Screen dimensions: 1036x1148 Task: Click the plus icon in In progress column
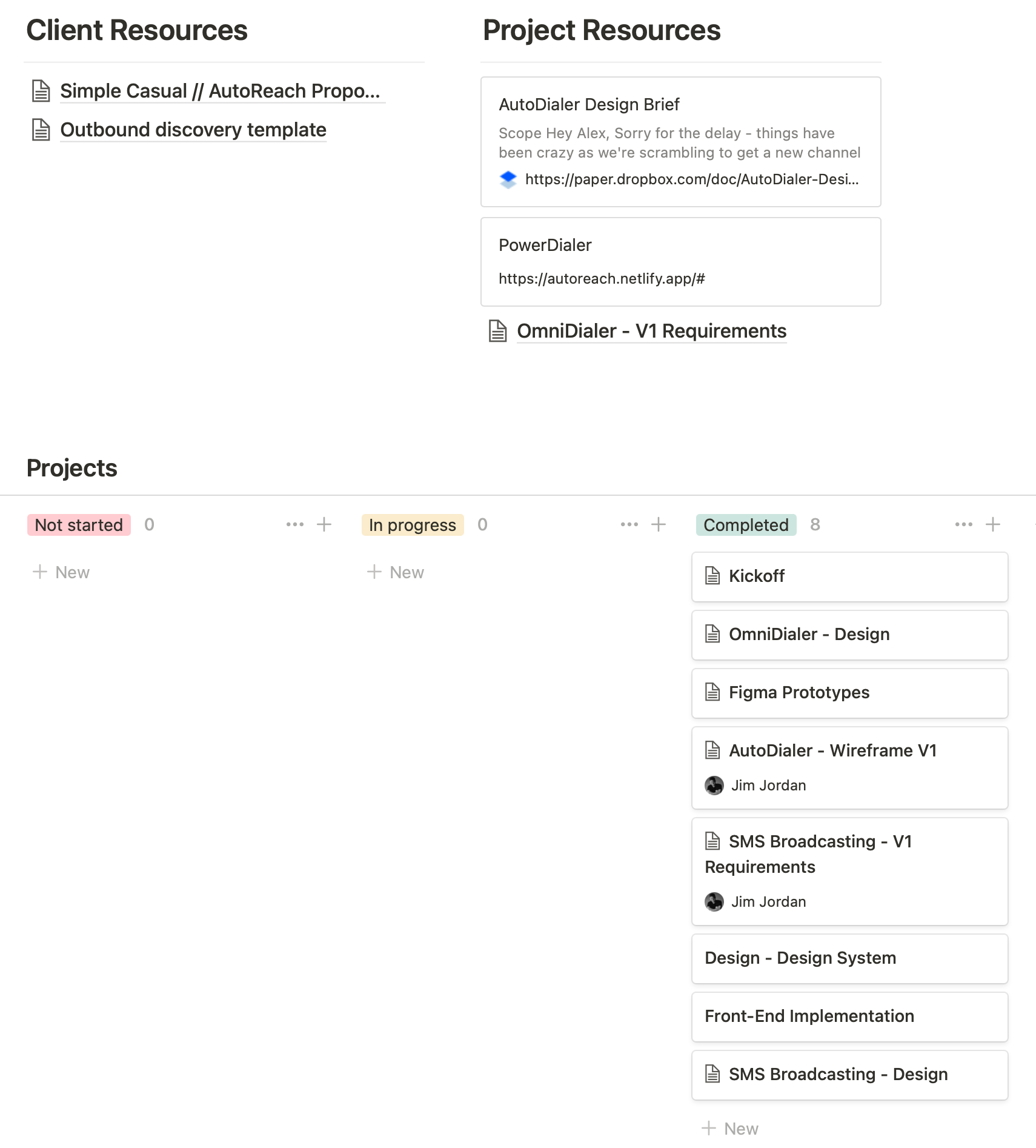[x=659, y=524]
